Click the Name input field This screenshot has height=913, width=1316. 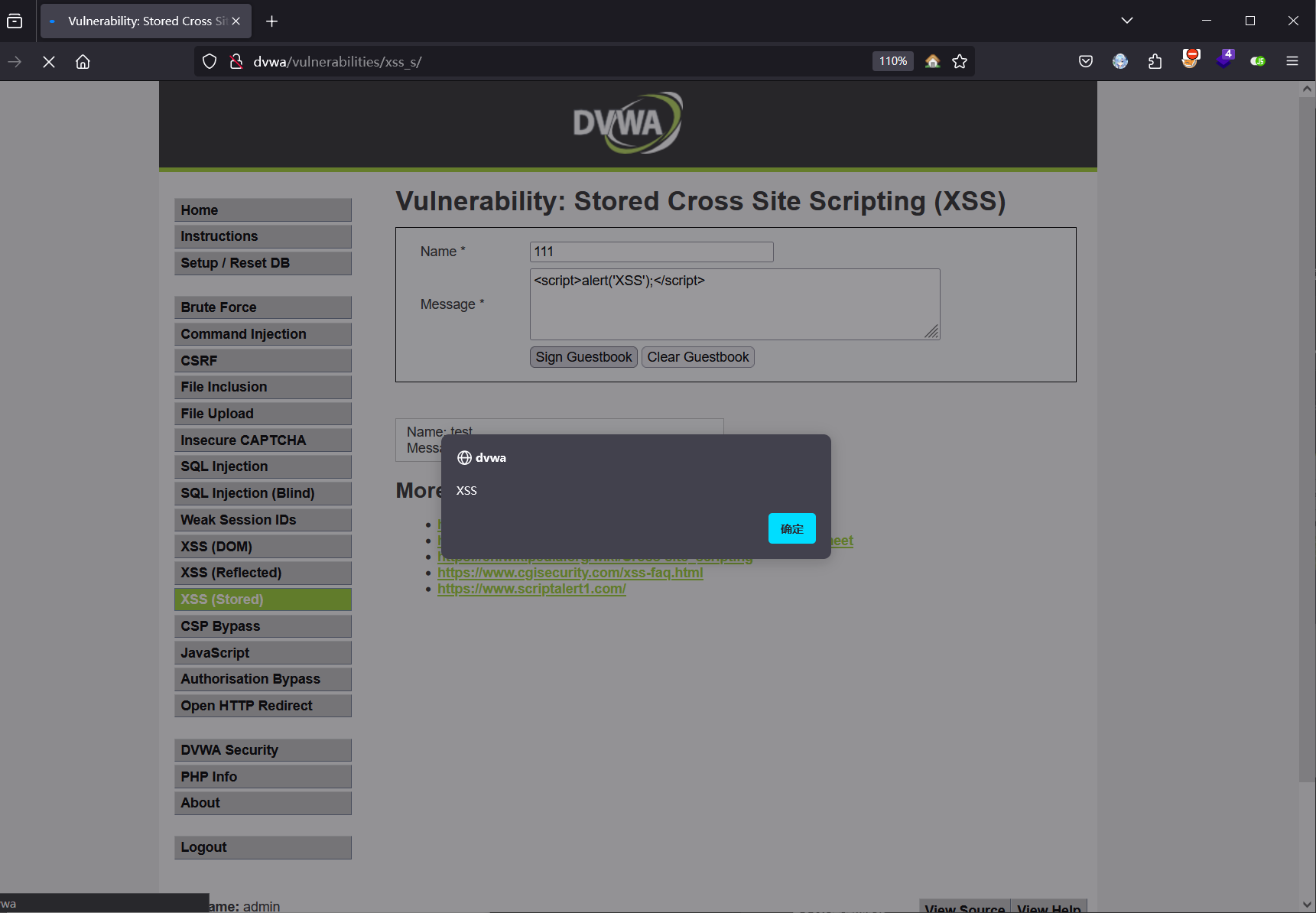point(652,252)
